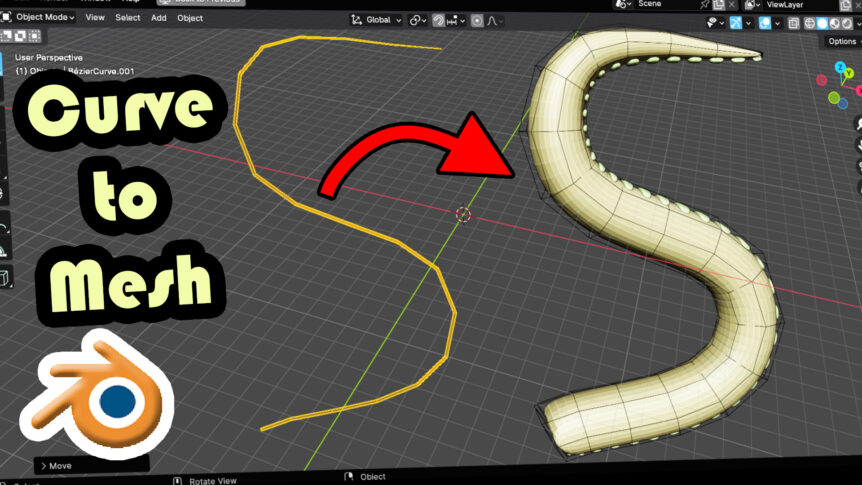Viewport: 862px width, 485px height.
Task: Open the Select menu in viewport header
Action: point(128,18)
